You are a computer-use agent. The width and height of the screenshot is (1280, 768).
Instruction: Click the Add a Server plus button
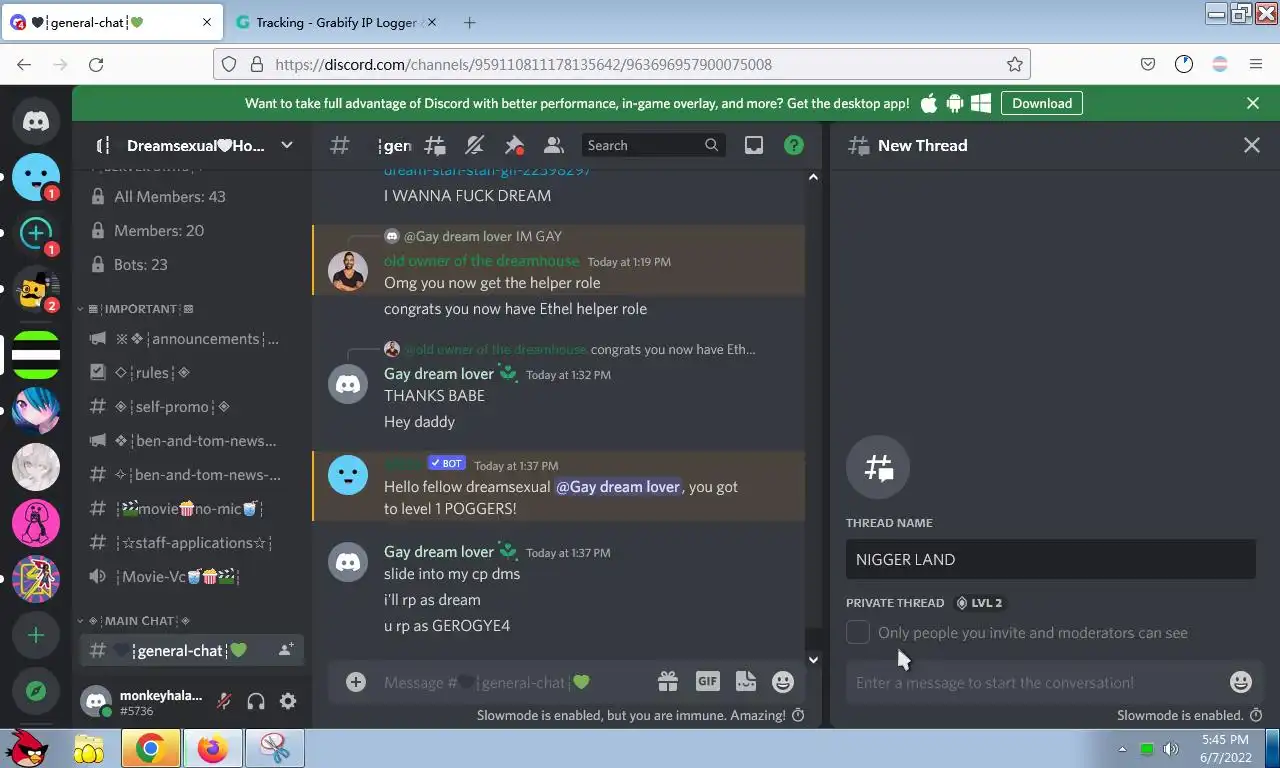pos(36,635)
